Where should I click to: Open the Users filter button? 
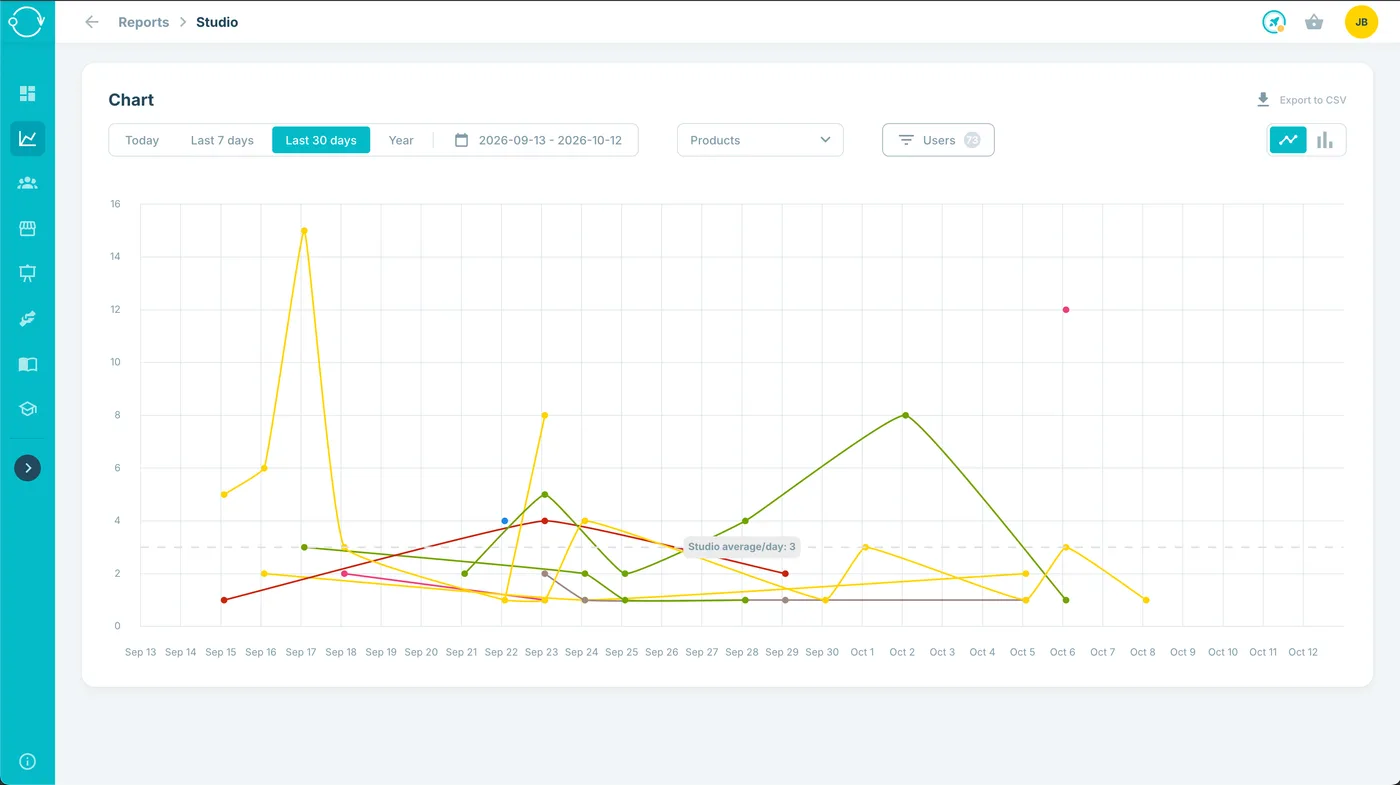[938, 140]
